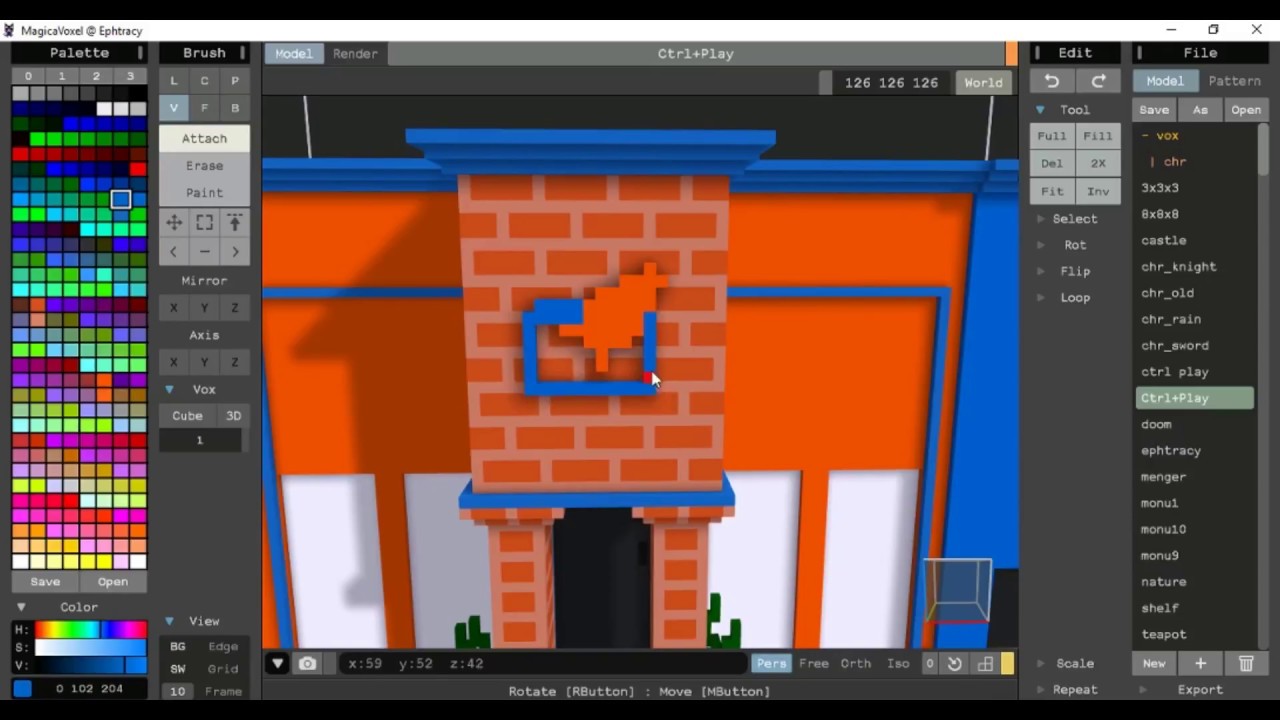Switch to the Model tab in top bar
This screenshot has height=720, width=1280.
pyautogui.click(x=293, y=54)
